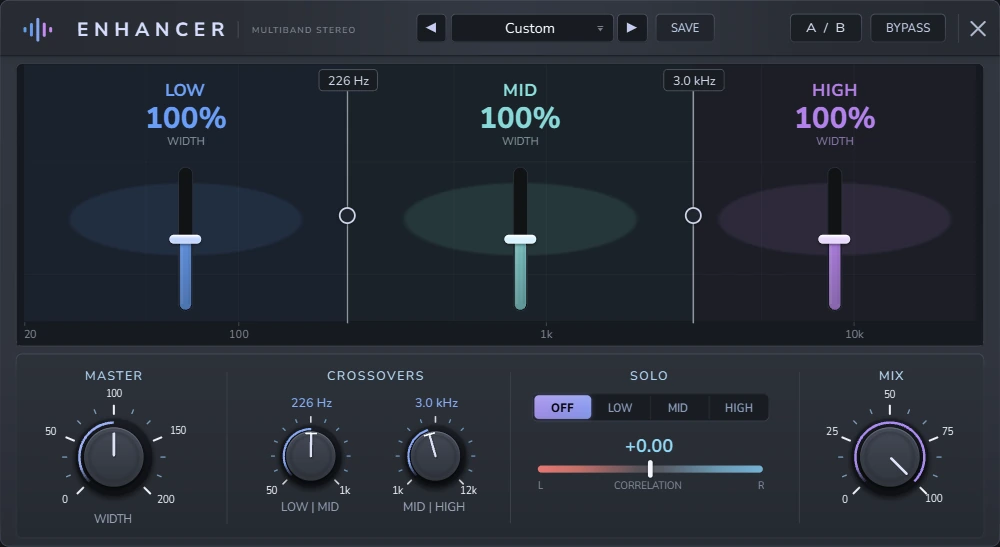This screenshot has height=547, width=1000.
Task: Click the ENHANCER title text
Action: point(151,29)
